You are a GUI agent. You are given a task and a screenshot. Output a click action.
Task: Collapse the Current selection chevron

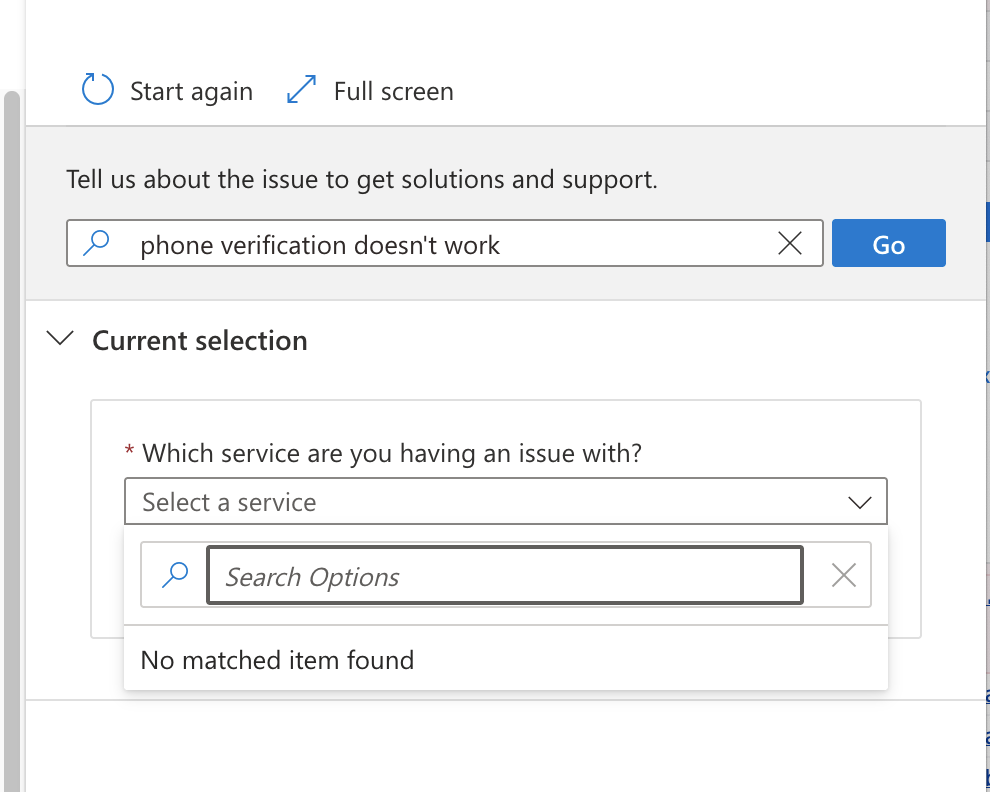pyautogui.click(x=61, y=340)
